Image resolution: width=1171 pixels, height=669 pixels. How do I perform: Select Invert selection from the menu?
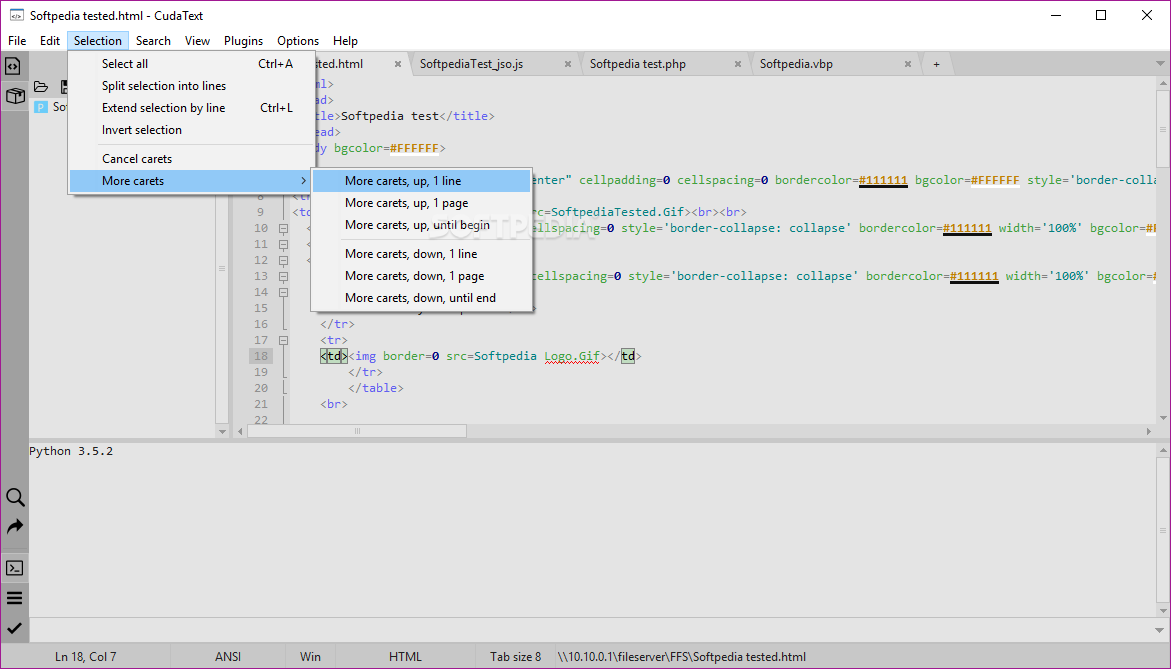click(x=142, y=130)
